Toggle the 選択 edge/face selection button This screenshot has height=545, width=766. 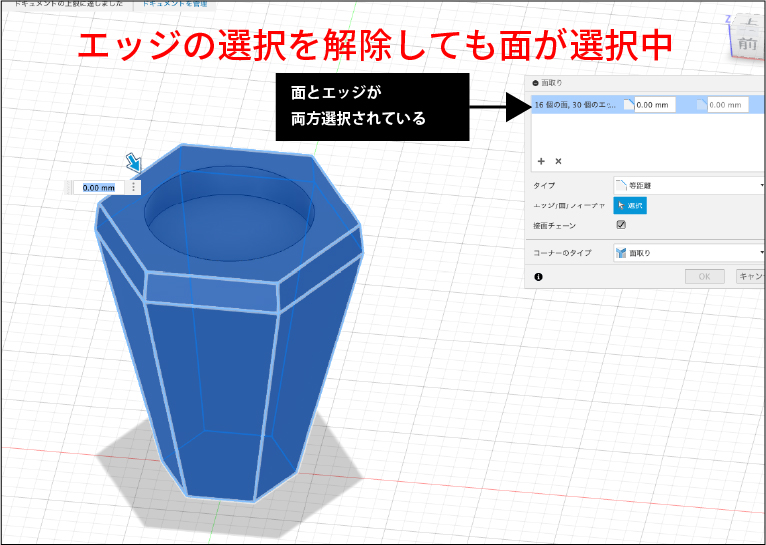pyautogui.click(x=630, y=205)
